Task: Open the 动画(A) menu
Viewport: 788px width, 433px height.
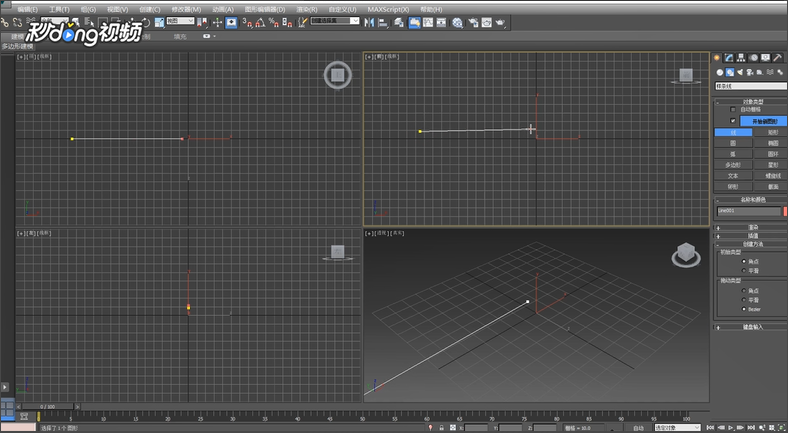Action: [x=223, y=10]
